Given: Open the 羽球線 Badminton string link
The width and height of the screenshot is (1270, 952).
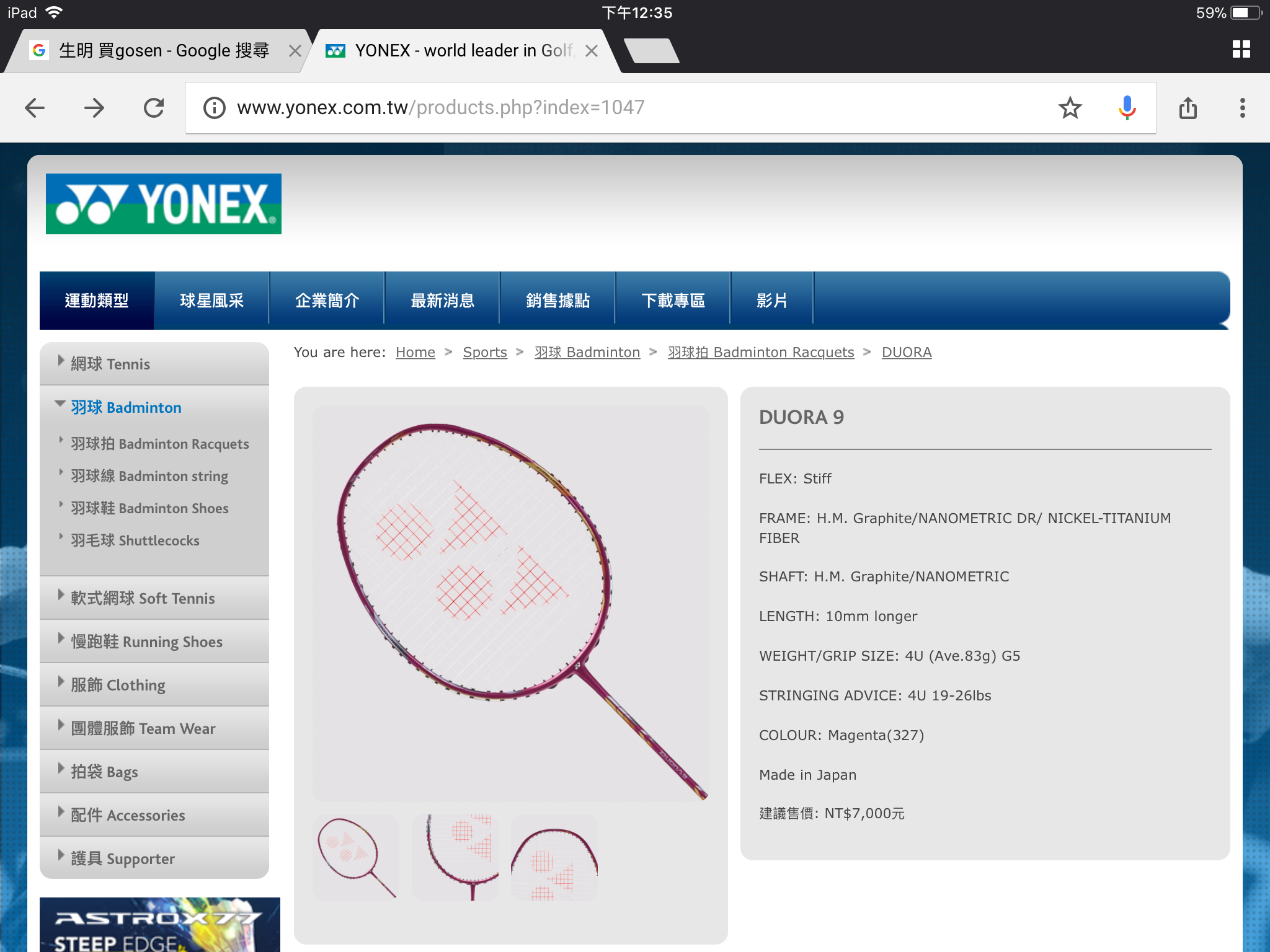Looking at the screenshot, I should pos(149,476).
